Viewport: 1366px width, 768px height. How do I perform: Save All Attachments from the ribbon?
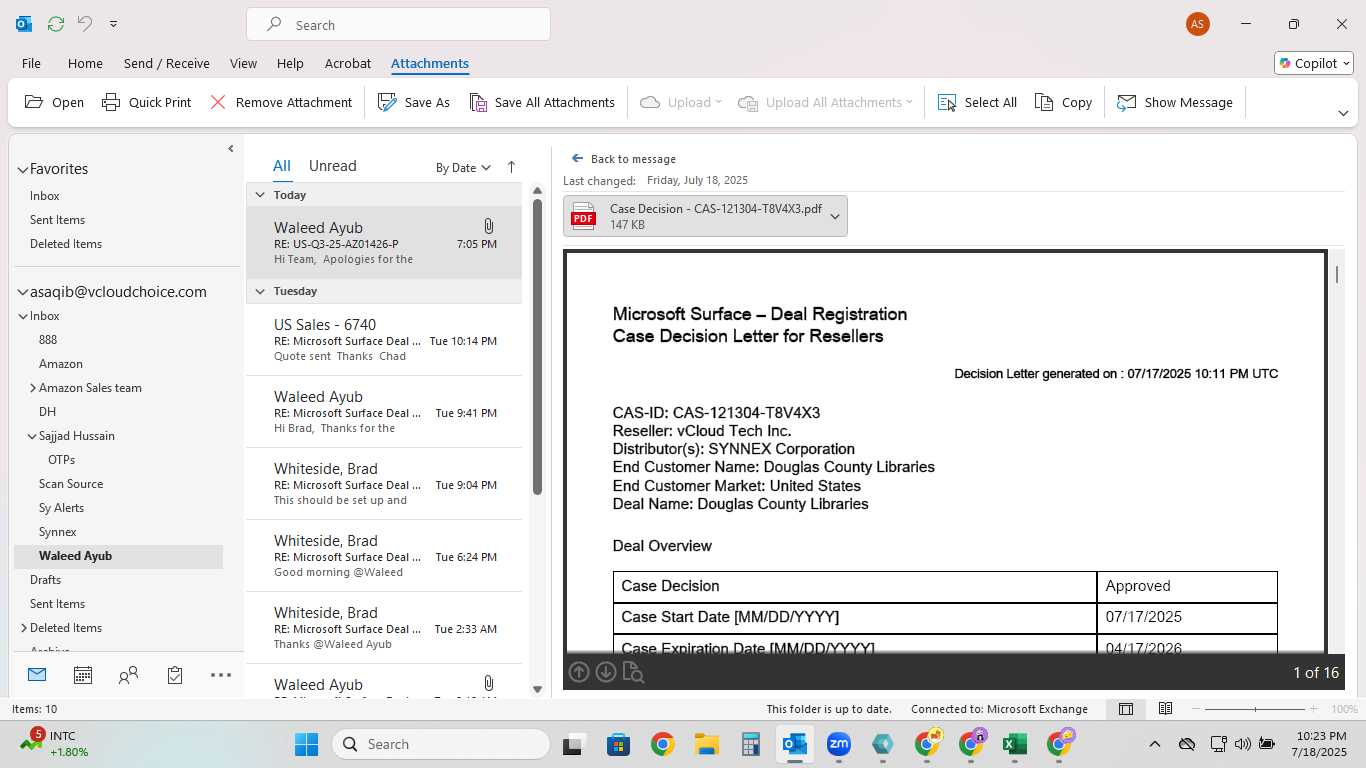(542, 102)
